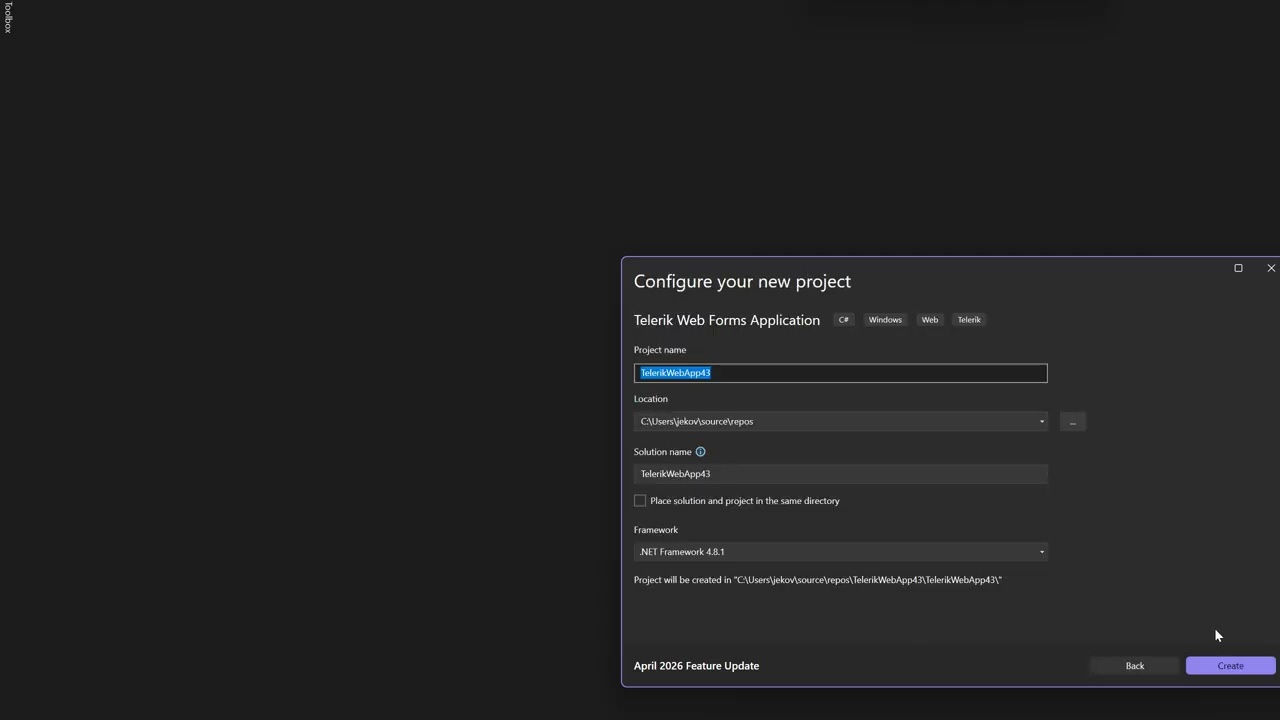The image size is (1280, 720).
Task: Click the April 2026 Feature Update text
Action: tap(696, 666)
